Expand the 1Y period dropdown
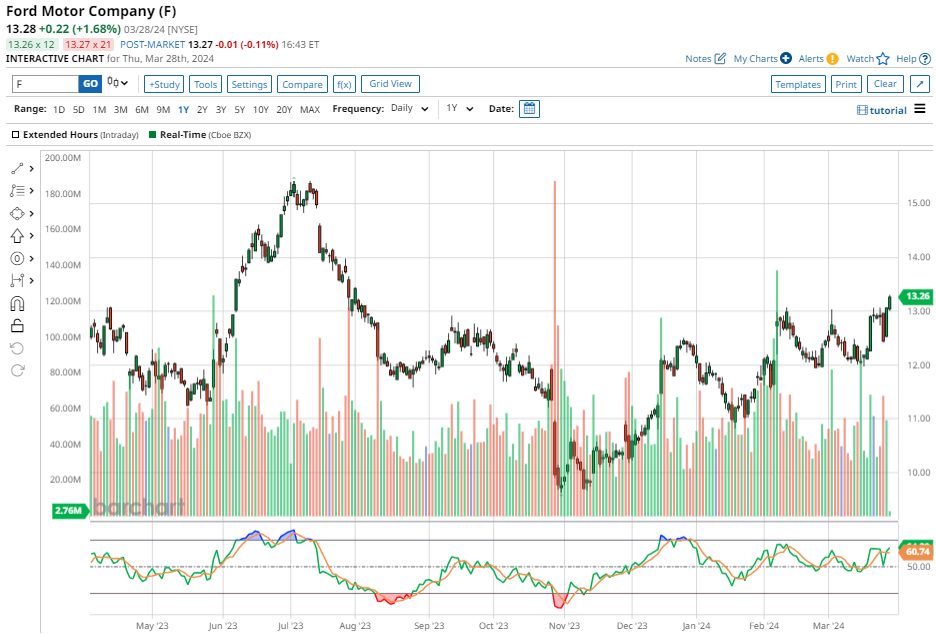The height and width of the screenshot is (634, 936). tap(459, 109)
